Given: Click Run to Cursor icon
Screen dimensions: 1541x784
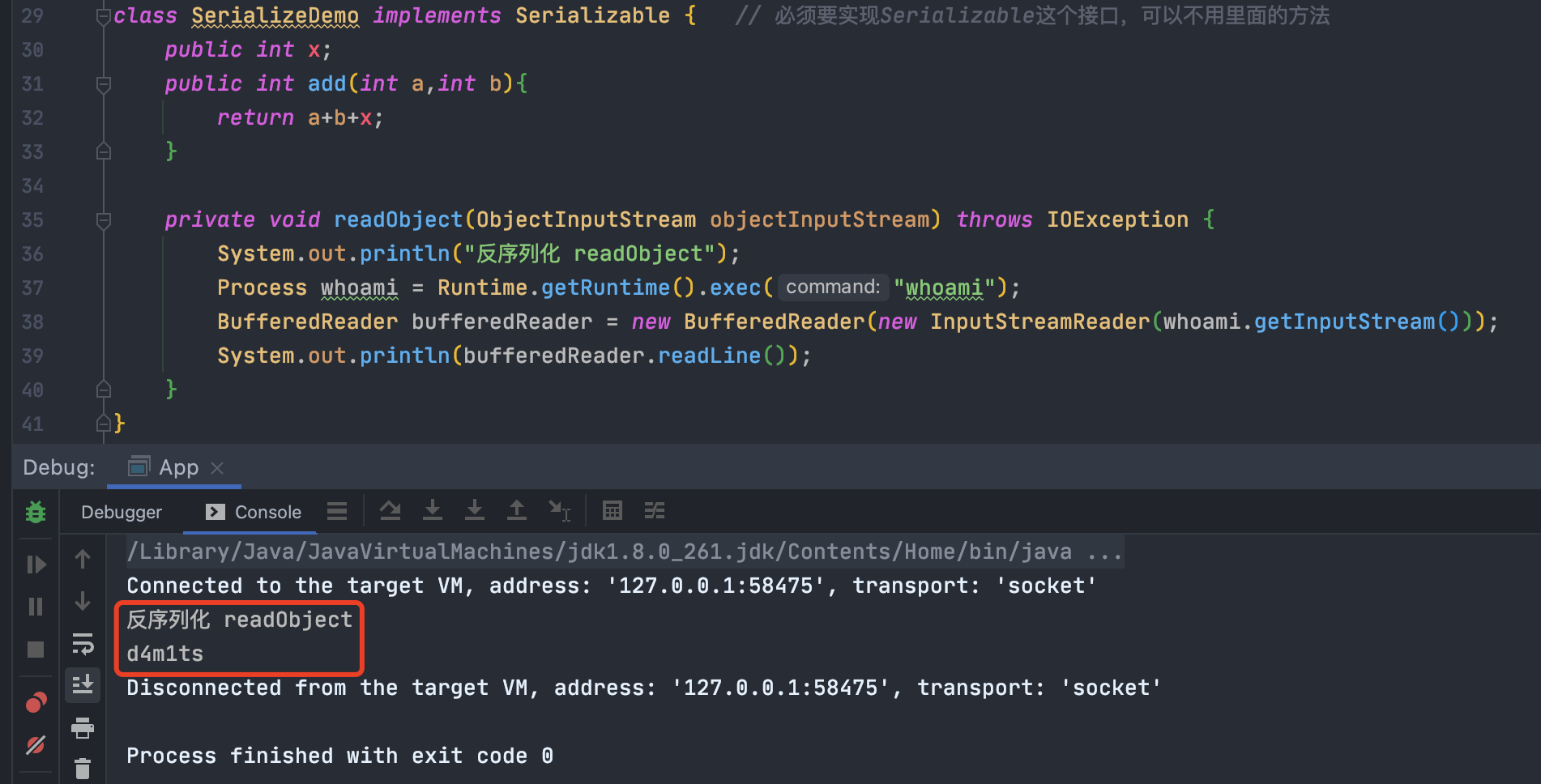Looking at the screenshot, I should (559, 510).
